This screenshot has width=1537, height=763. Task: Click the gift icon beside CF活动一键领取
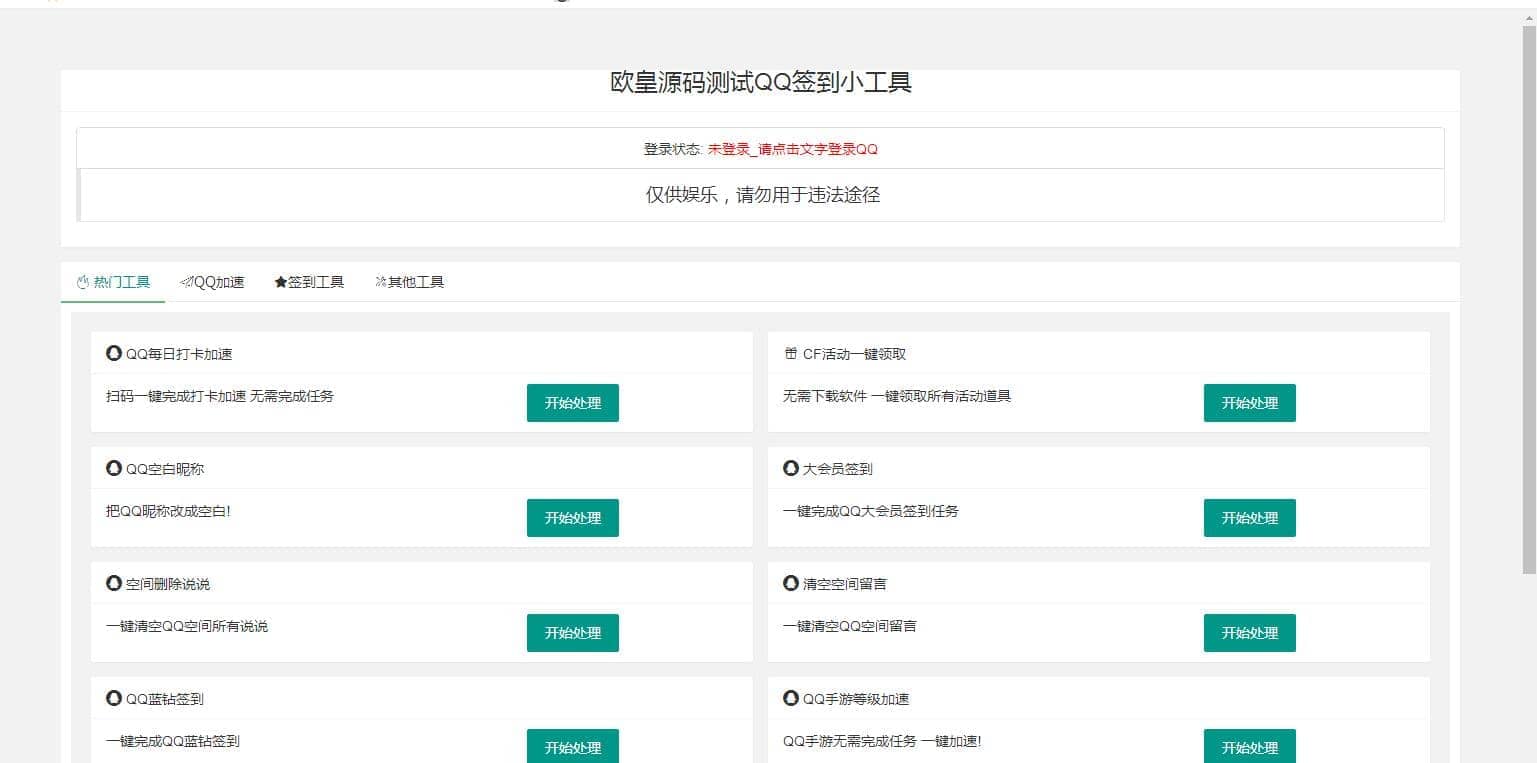pos(791,353)
